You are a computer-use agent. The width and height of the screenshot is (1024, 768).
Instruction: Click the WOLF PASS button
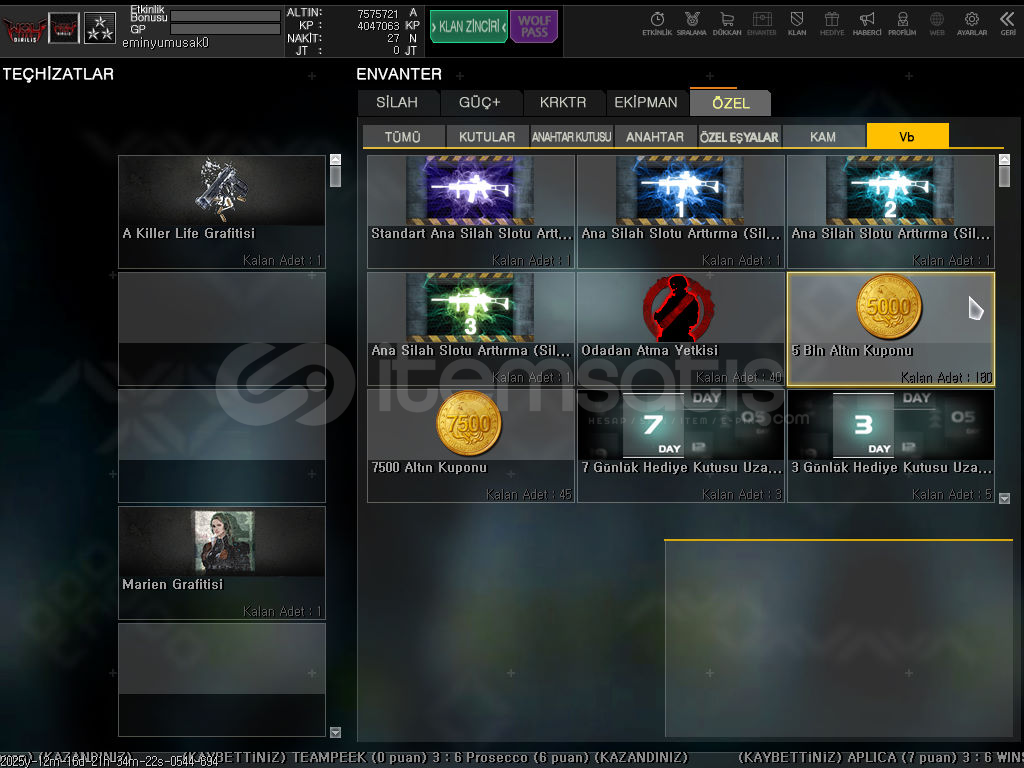tap(534, 26)
